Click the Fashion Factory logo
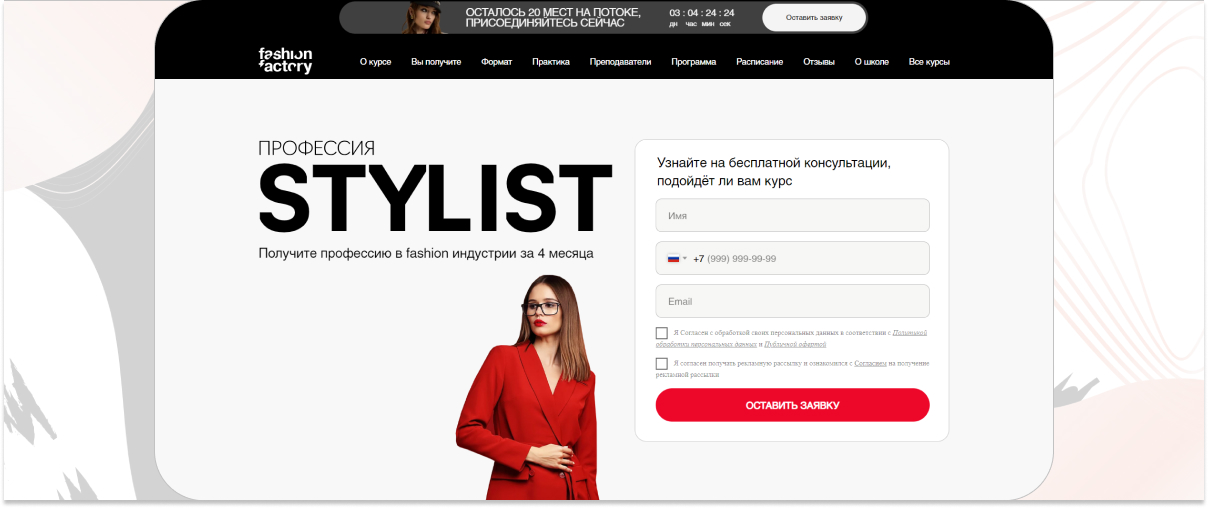 pyautogui.click(x=285, y=60)
